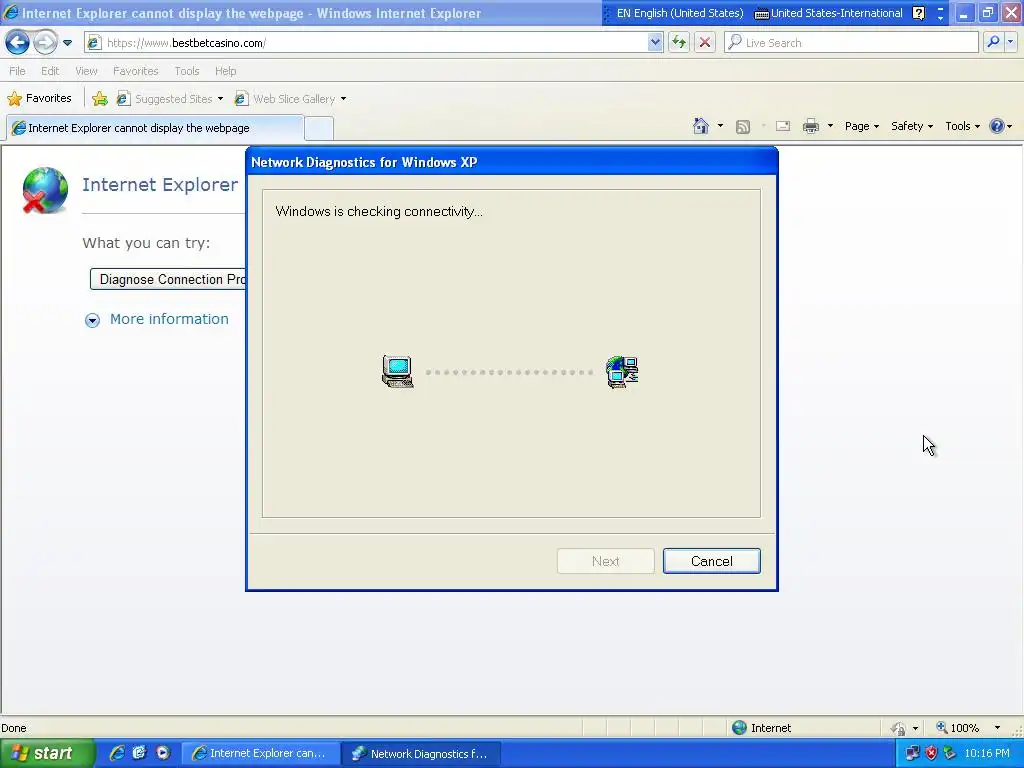Expand the Print dropdown arrow

point(831,126)
